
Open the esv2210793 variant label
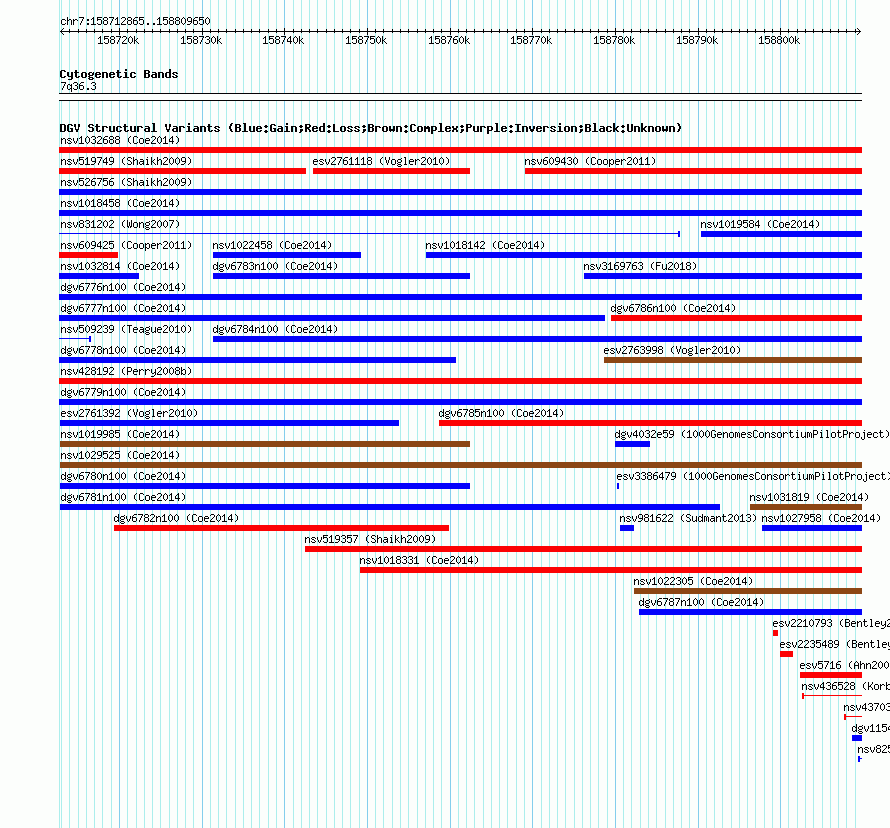pyautogui.click(x=830, y=623)
